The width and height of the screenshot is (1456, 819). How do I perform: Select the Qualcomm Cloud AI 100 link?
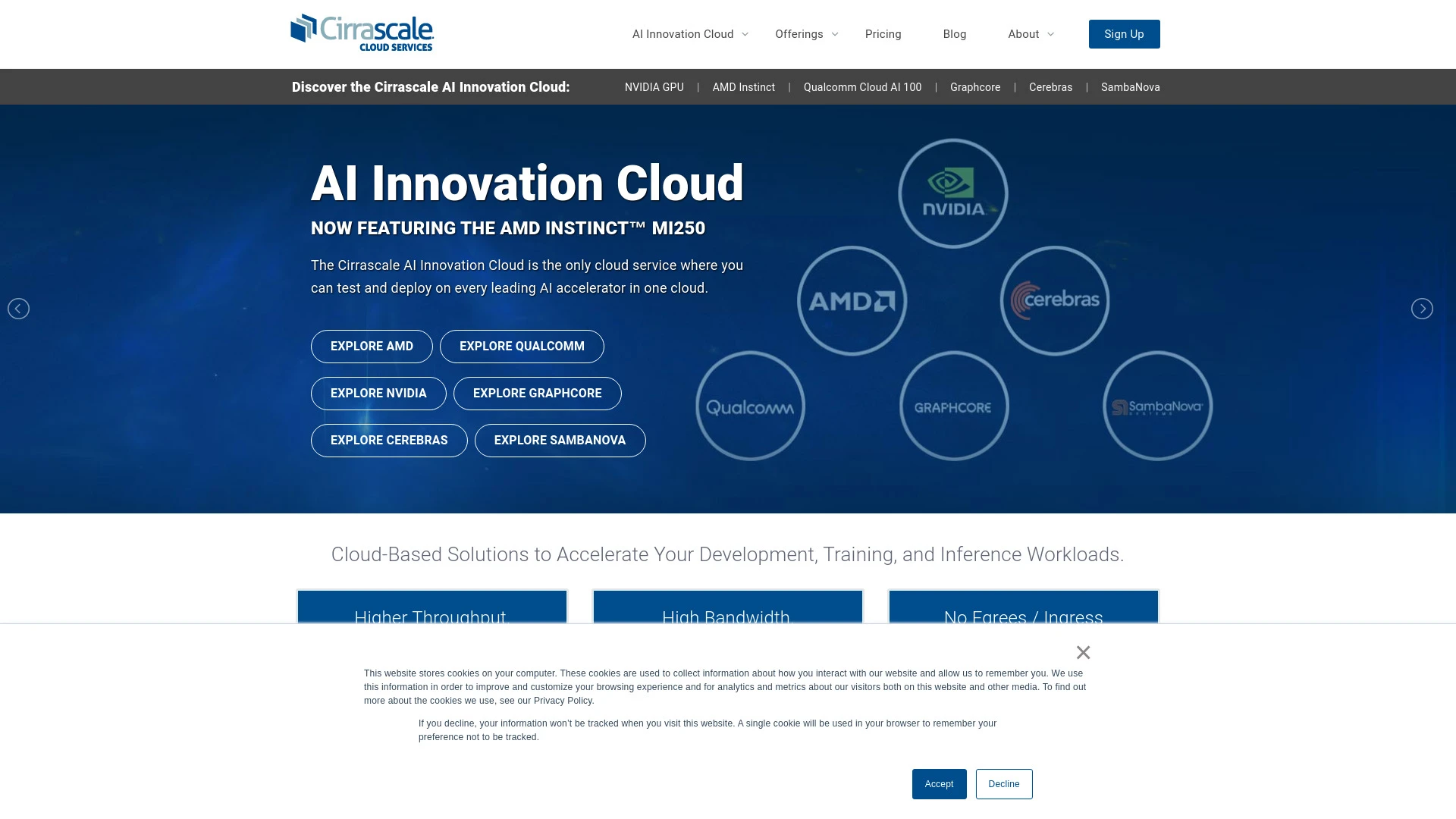tap(862, 87)
